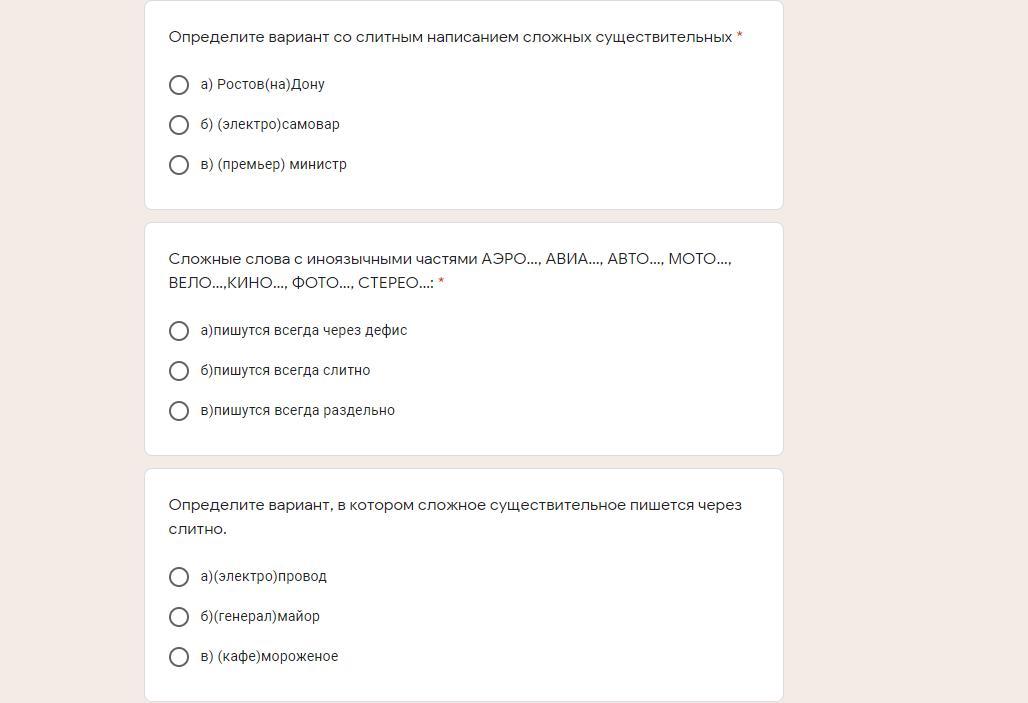Select the а)(электро)провод radio button
The width and height of the screenshot is (1028, 703).
178,577
